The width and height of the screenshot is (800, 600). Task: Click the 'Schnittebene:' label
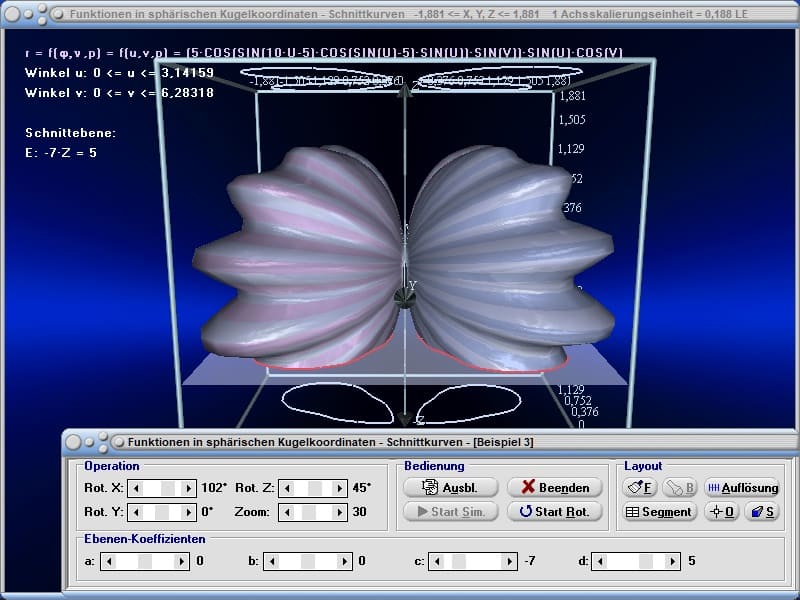(x=70, y=133)
